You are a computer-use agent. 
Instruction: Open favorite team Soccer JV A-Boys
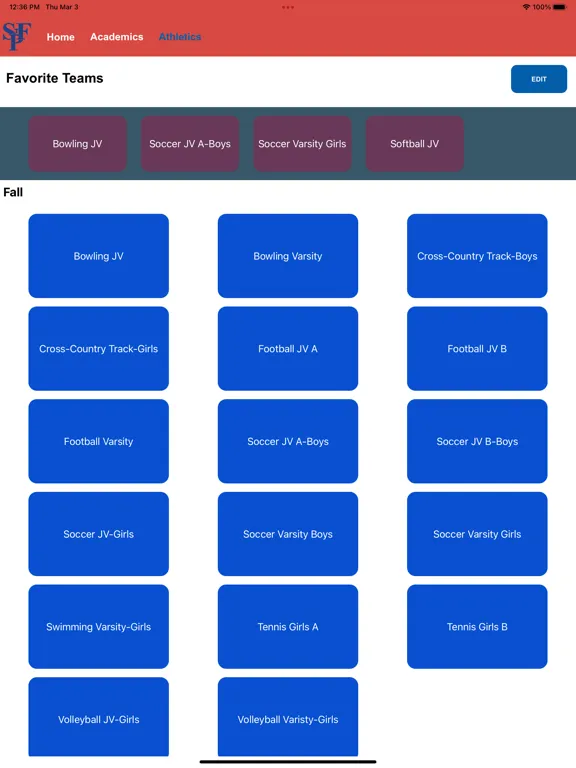click(x=190, y=144)
